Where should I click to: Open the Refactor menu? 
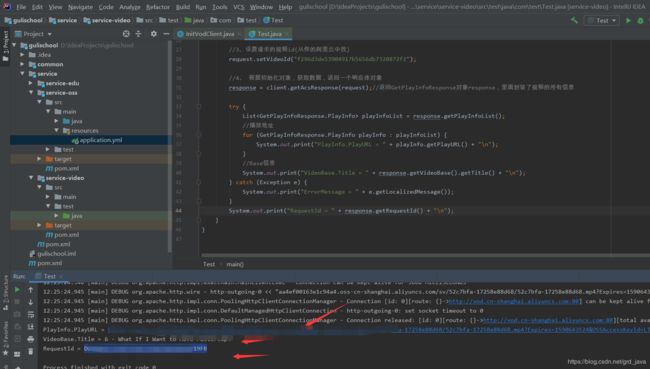pos(158,7)
